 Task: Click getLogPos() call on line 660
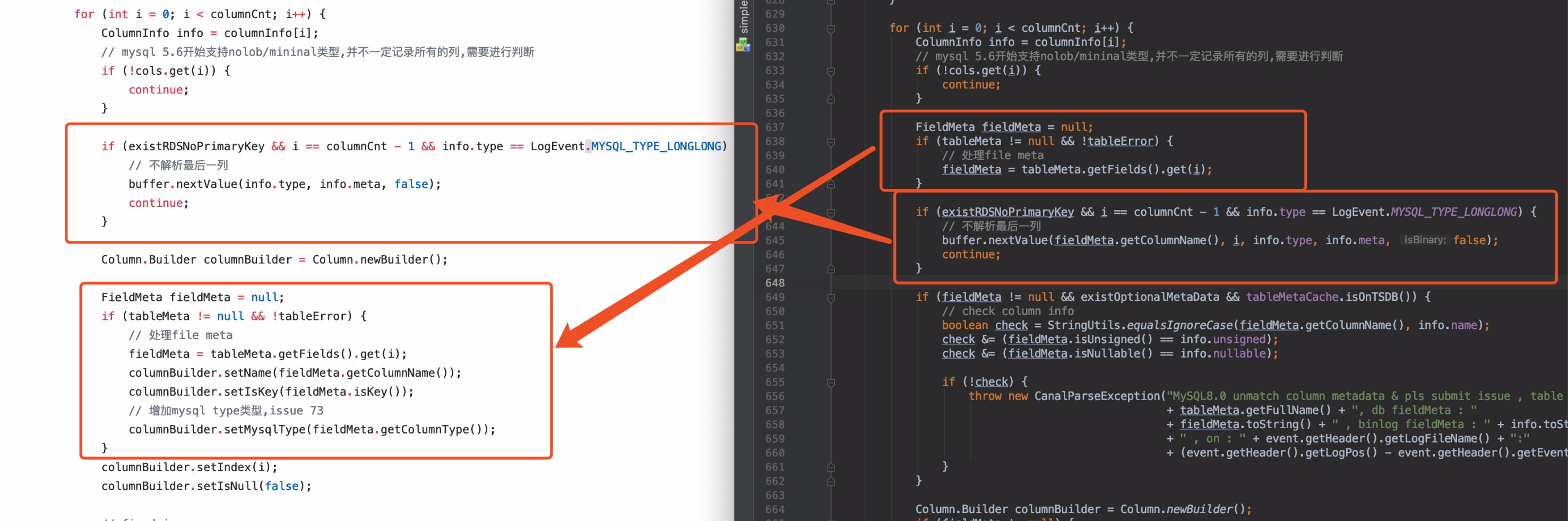1341,453
